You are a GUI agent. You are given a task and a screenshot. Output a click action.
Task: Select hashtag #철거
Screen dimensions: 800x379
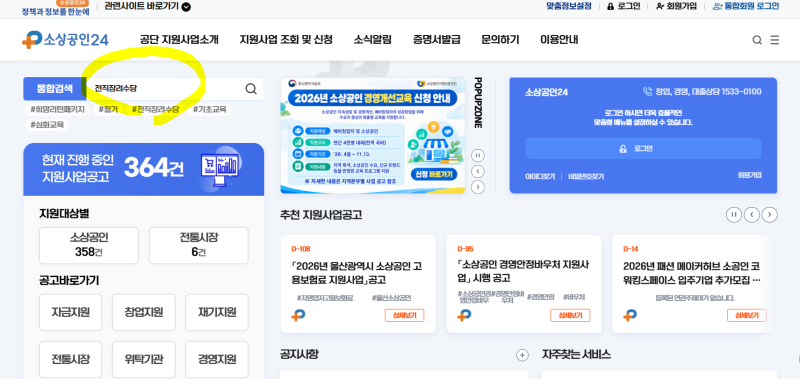[108, 110]
